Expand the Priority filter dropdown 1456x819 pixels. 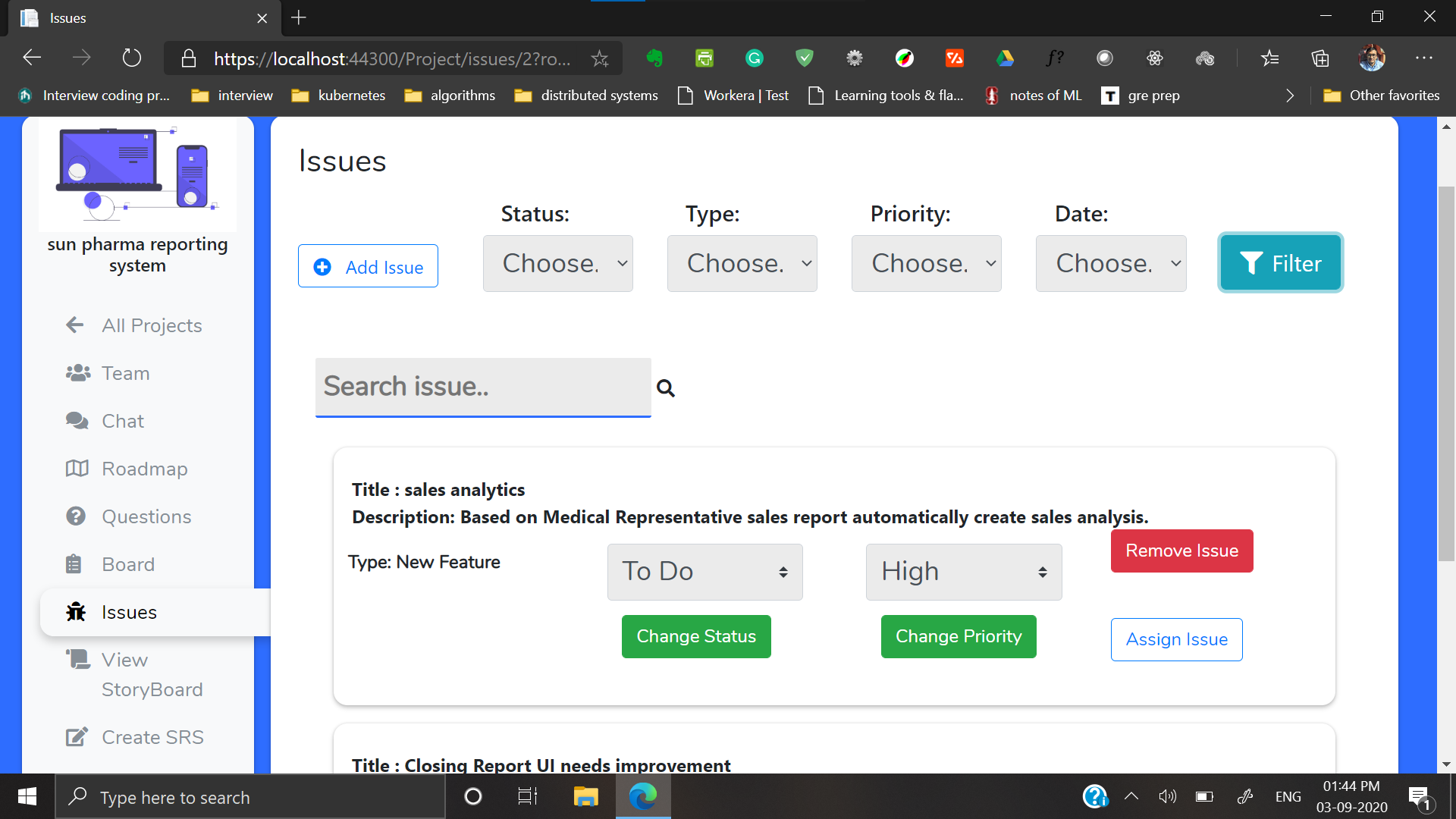926,263
